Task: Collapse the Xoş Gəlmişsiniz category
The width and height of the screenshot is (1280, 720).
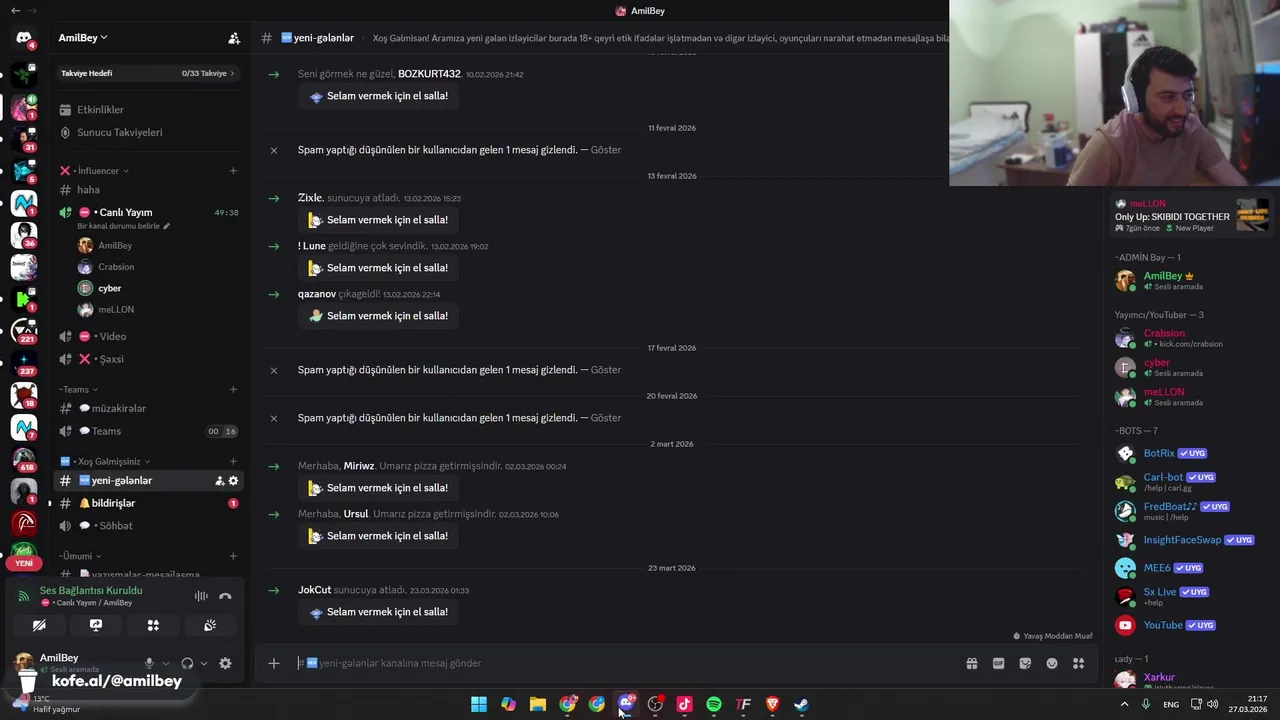Action: click(105, 461)
